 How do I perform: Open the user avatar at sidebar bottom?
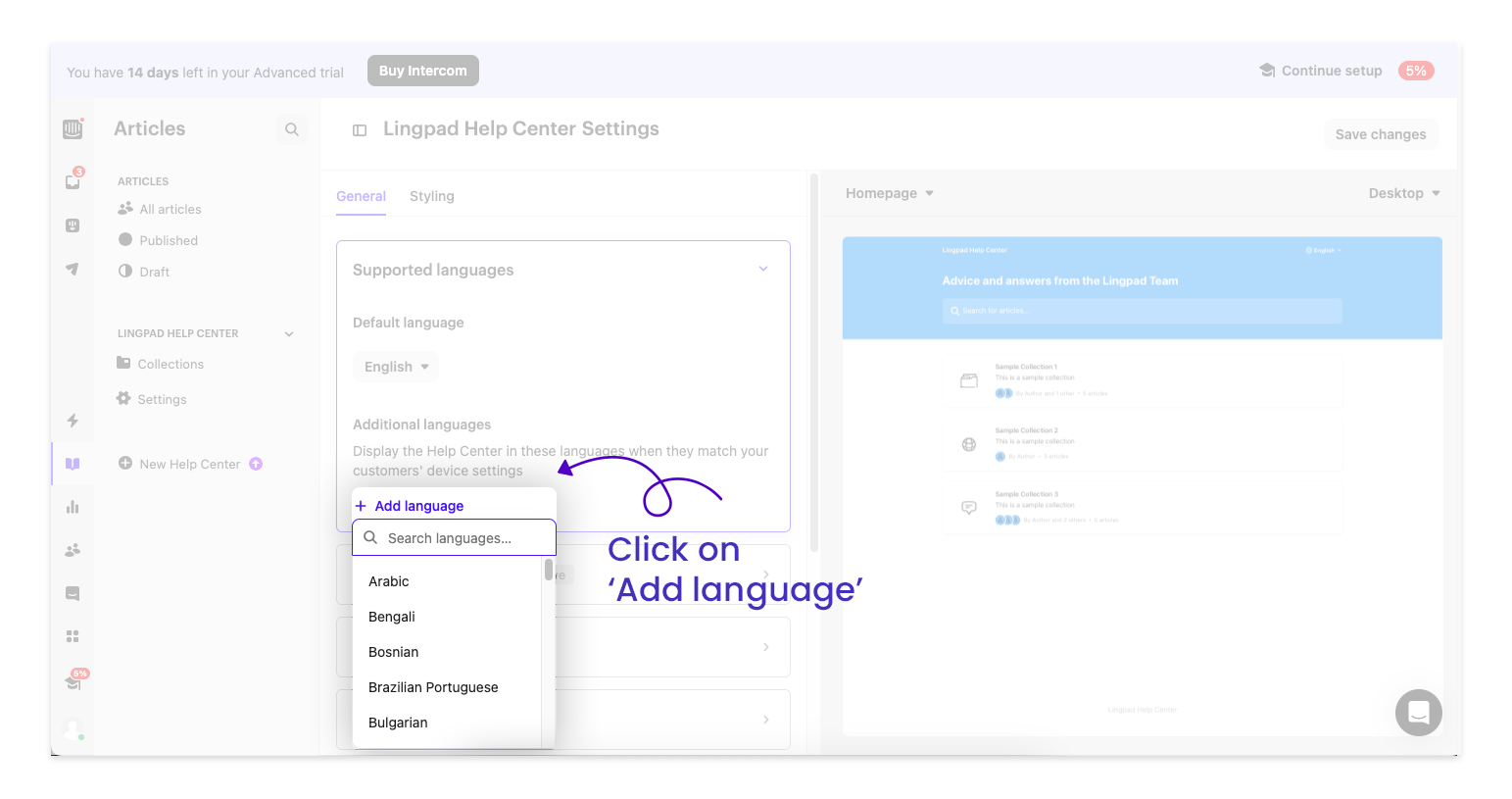(x=73, y=729)
